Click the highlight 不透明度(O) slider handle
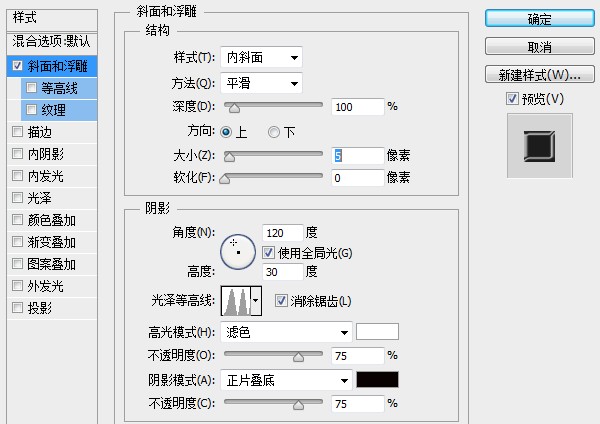The width and height of the screenshot is (600, 424). [x=298, y=357]
